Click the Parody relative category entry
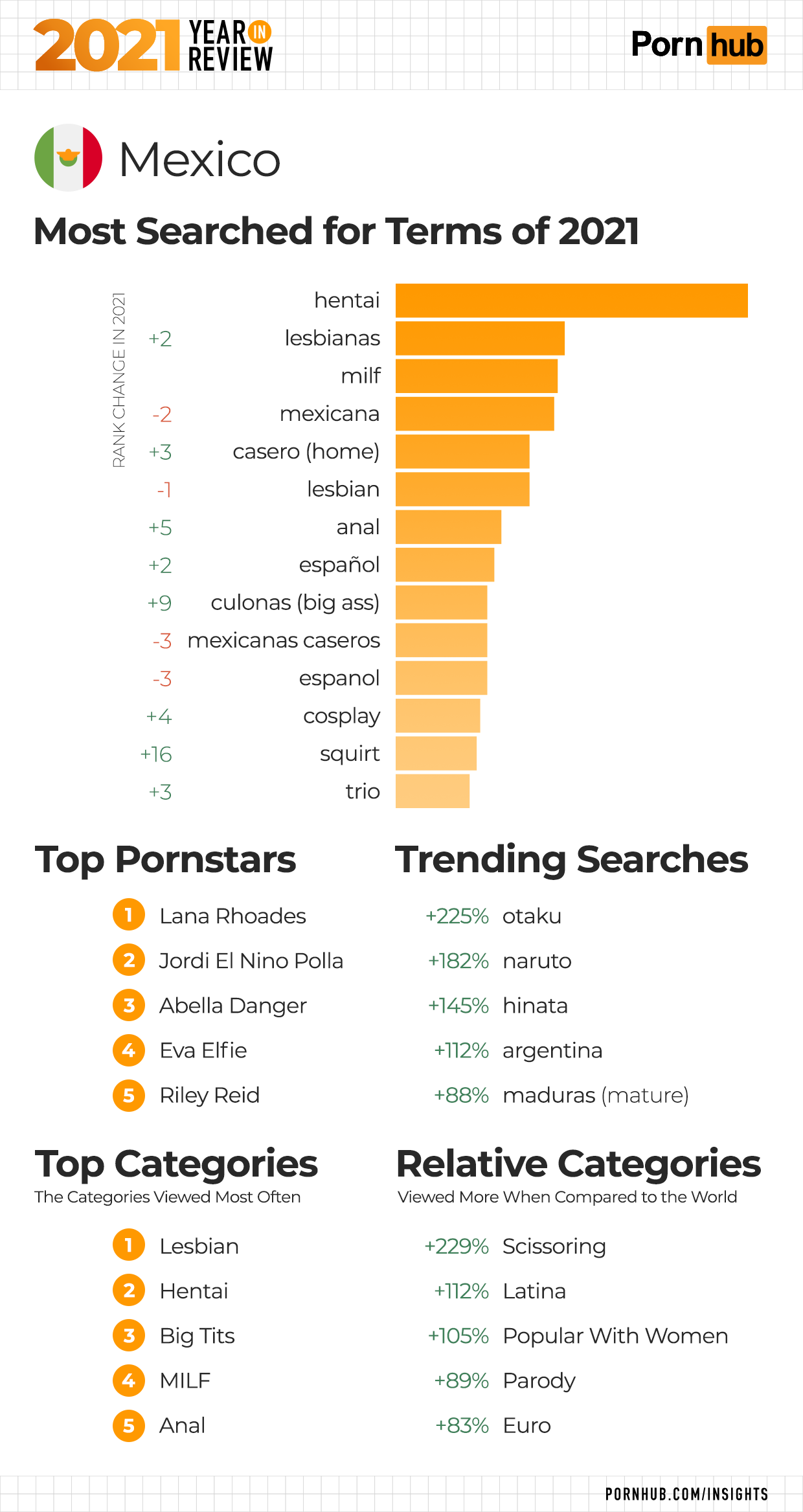The height and width of the screenshot is (1512, 803). [539, 1381]
